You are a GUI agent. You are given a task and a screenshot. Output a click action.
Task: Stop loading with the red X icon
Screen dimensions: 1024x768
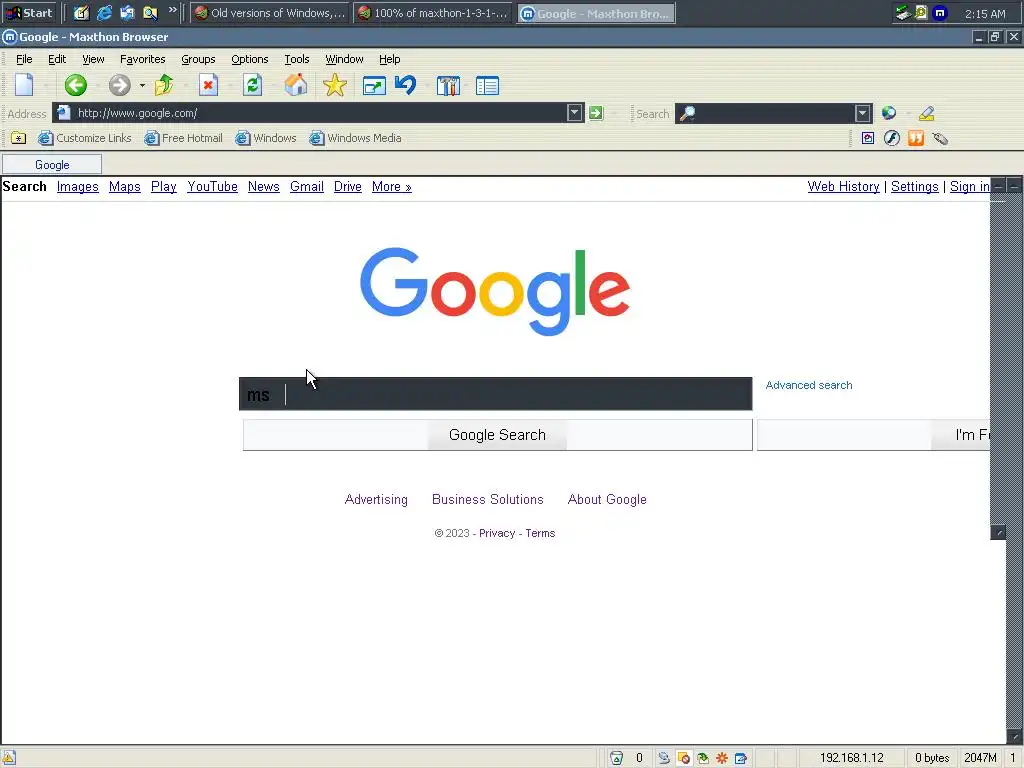pyautogui.click(x=208, y=85)
